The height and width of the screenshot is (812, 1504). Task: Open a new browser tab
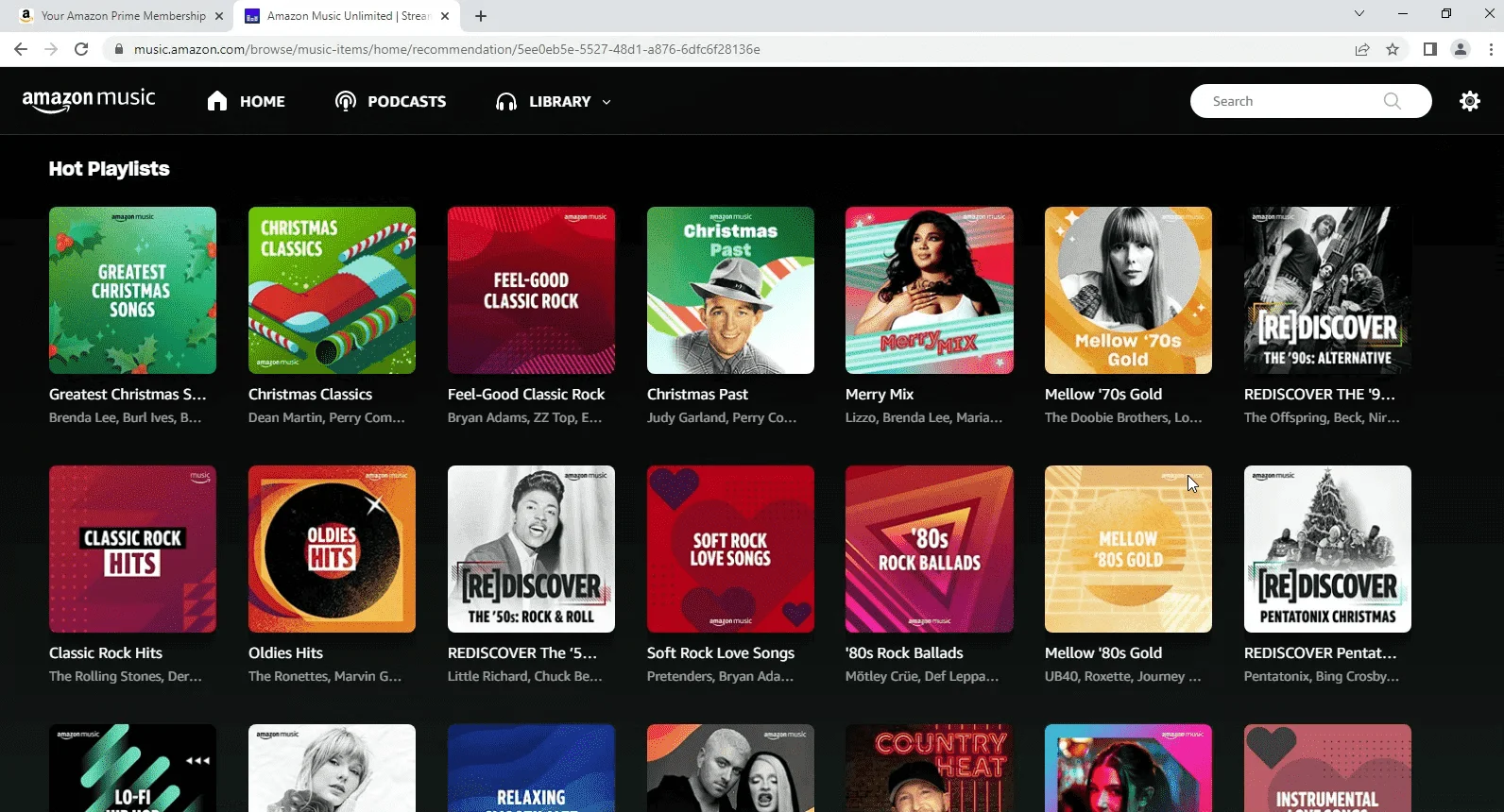point(481,16)
